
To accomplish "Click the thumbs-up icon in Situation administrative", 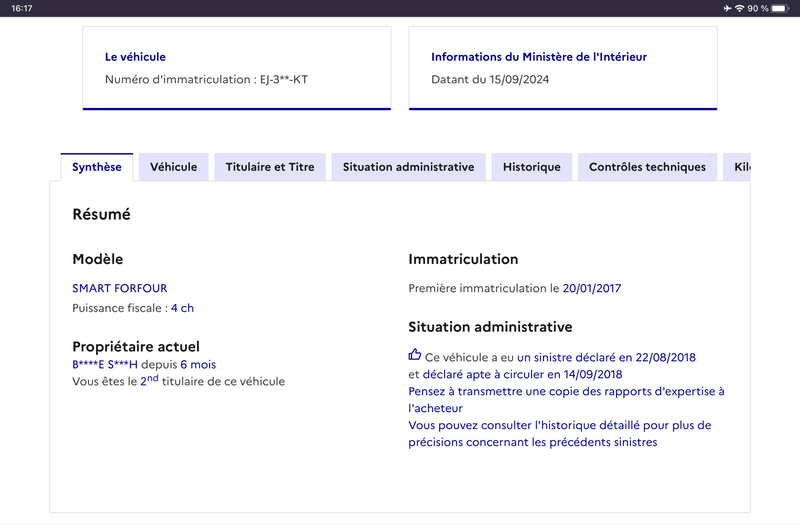I will tap(415, 355).
